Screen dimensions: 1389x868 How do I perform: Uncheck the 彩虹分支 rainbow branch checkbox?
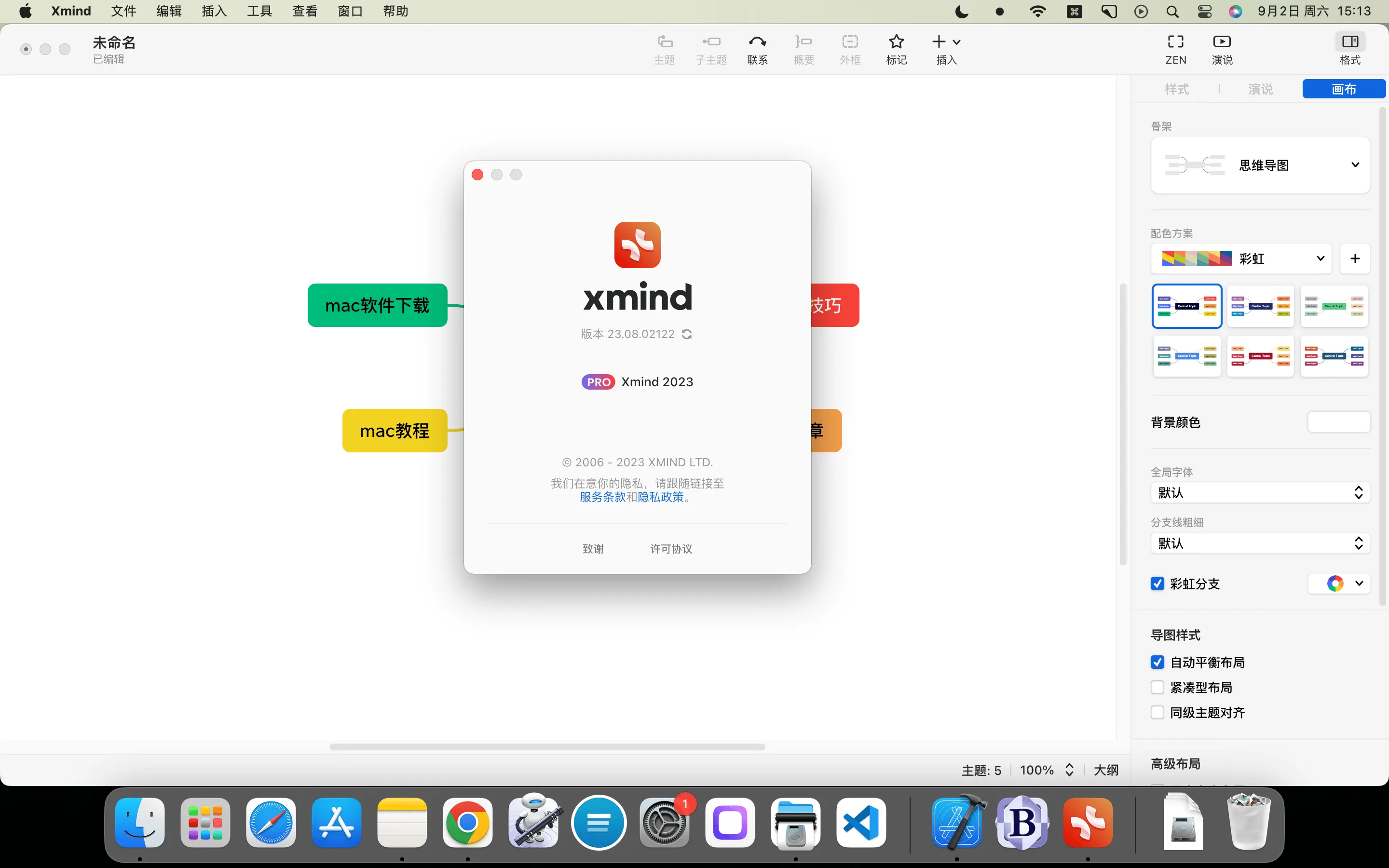click(x=1157, y=584)
